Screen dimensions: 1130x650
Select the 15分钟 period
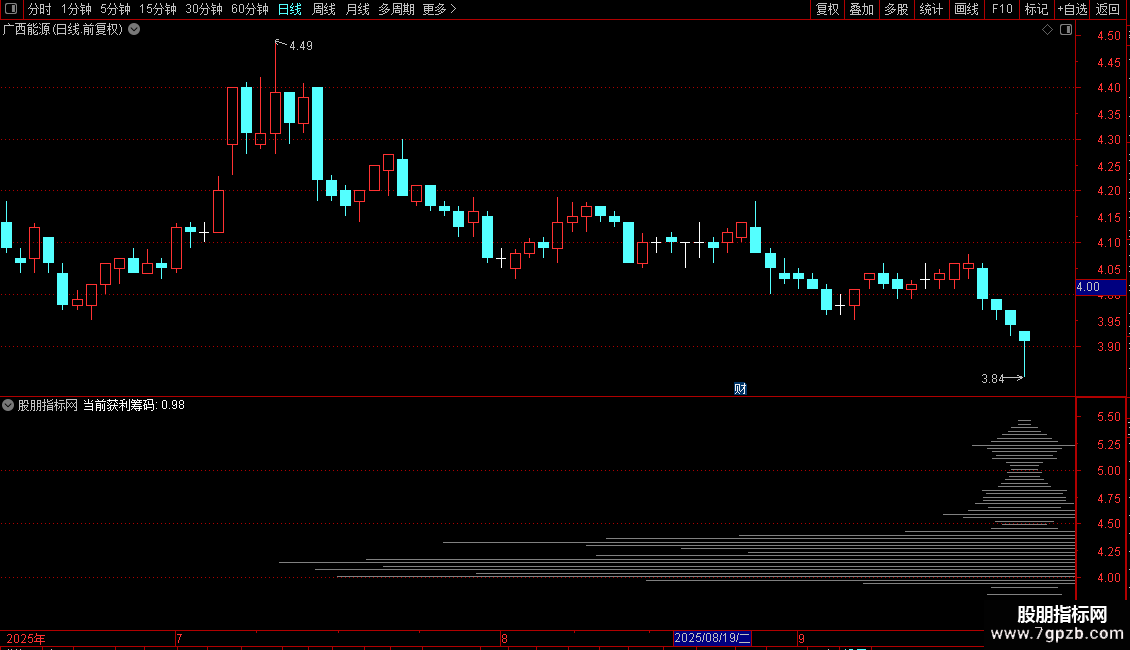point(157,9)
